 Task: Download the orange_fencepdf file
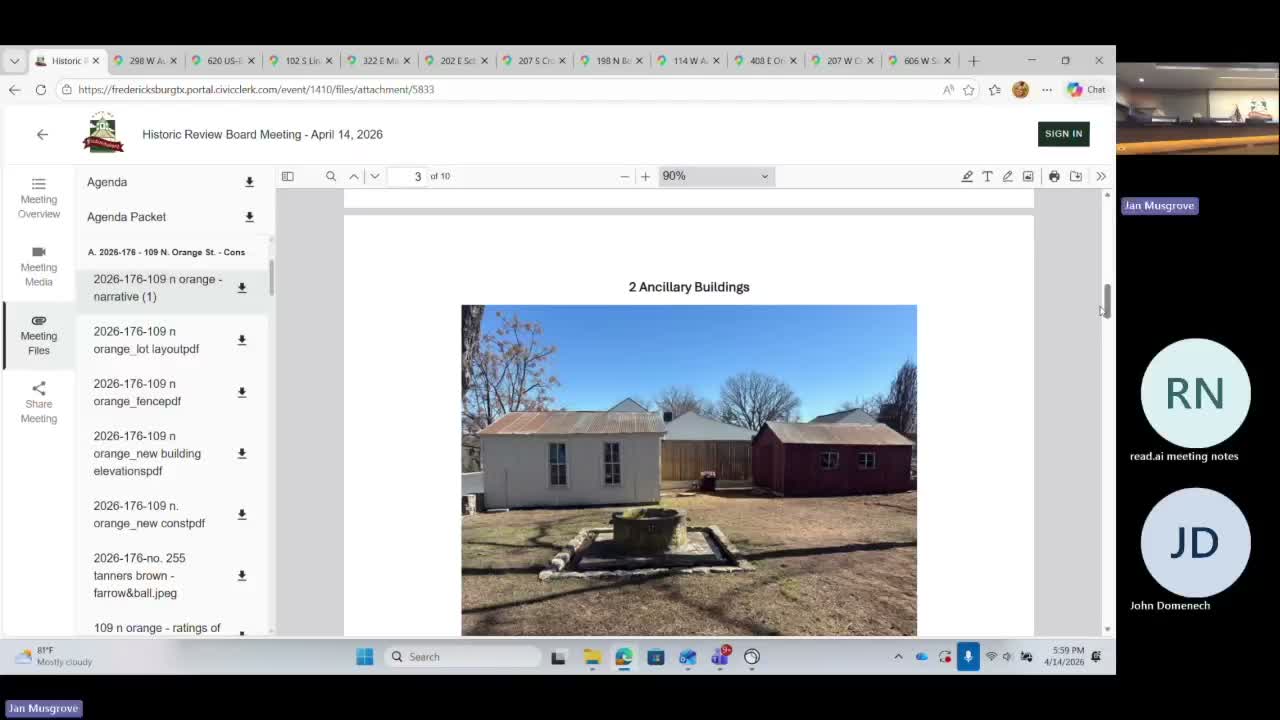(x=242, y=393)
